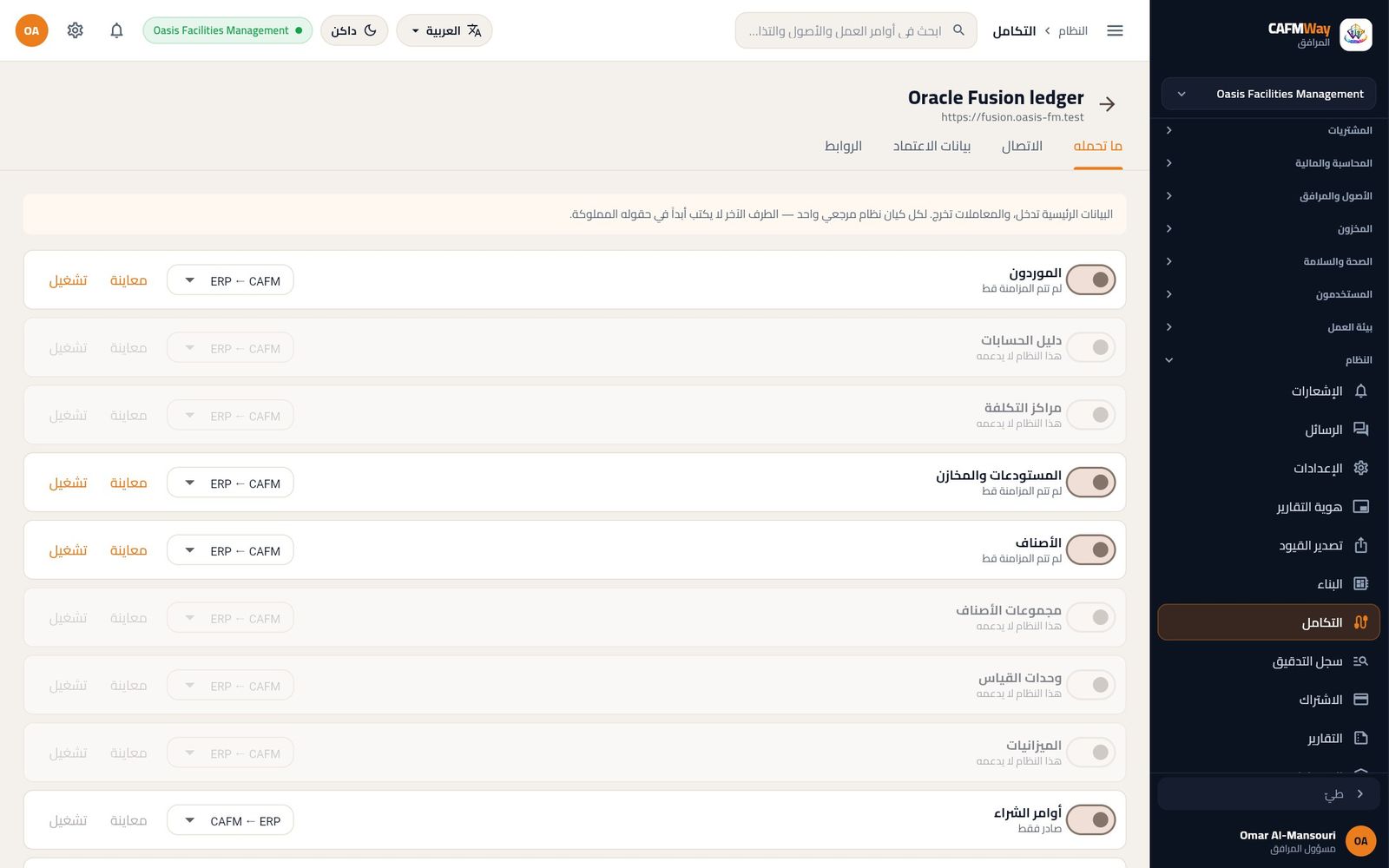1389x868 pixels.
Task: Open الاشتراك subscription card icon
Action: (x=1360, y=700)
